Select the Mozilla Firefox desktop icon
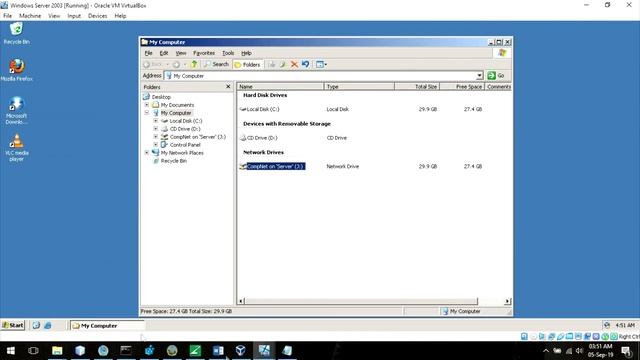This screenshot has height=360, width=640. 16,70
